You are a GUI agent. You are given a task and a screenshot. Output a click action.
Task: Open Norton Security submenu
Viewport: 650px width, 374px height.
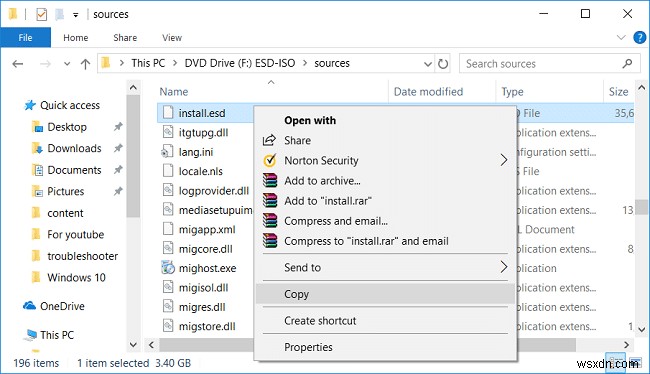(x=385, y=160)
